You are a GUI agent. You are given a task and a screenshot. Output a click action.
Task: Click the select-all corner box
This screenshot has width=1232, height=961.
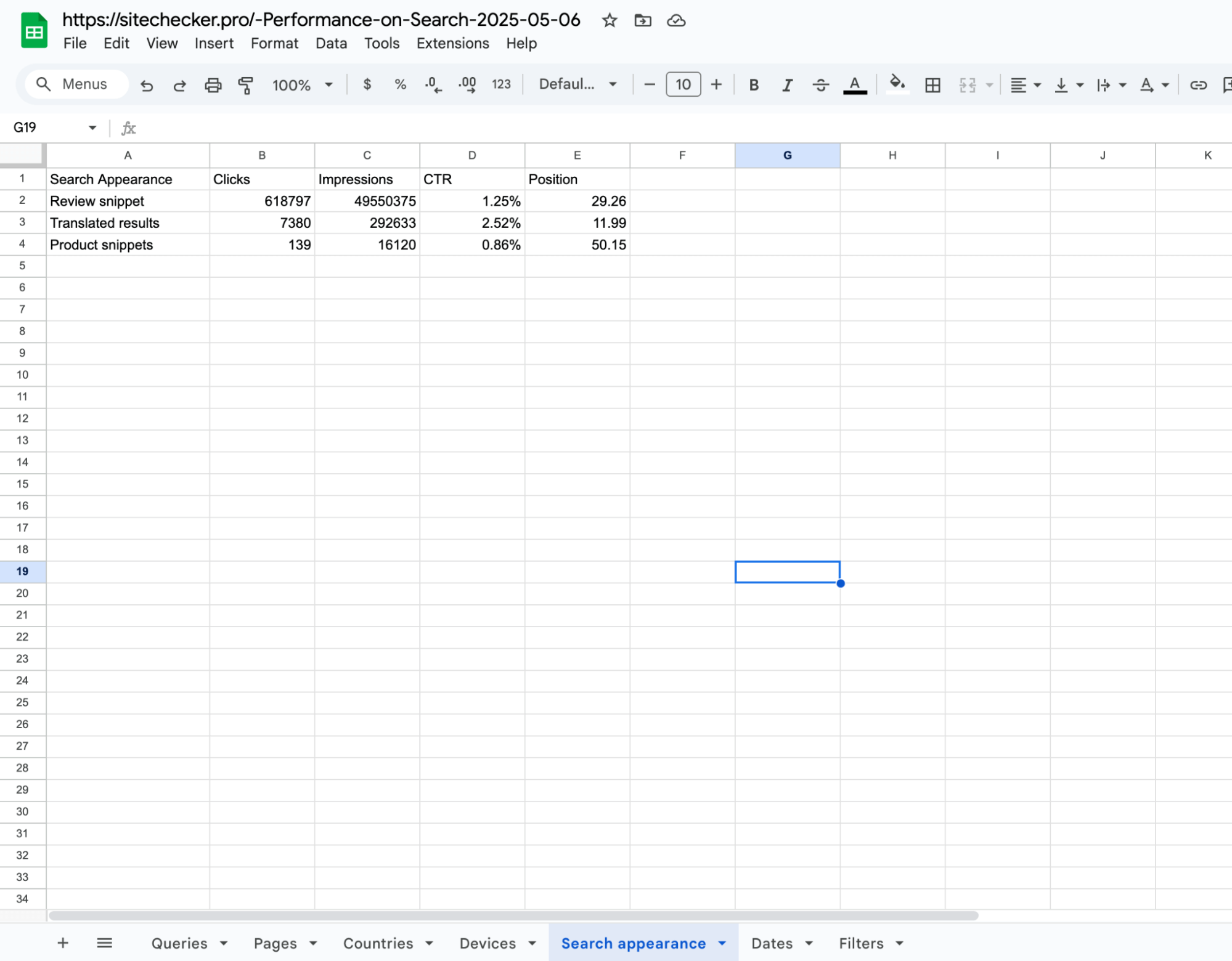tap(23, 155)
